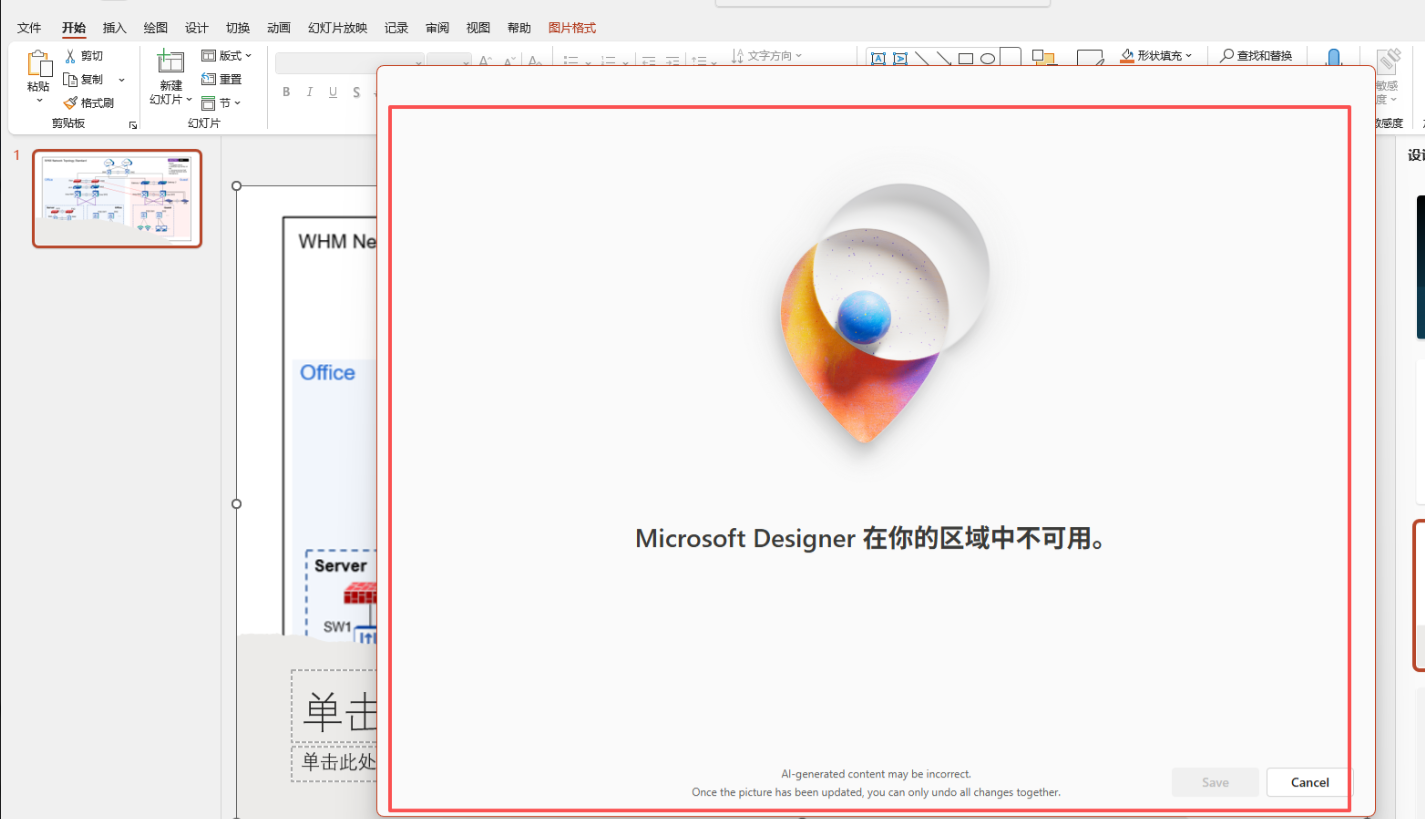The width and height of the screenshot is (1425, 819).
Task: Click the New Slide (新建幻灯片) icon
Action: (x=171, y=62)
